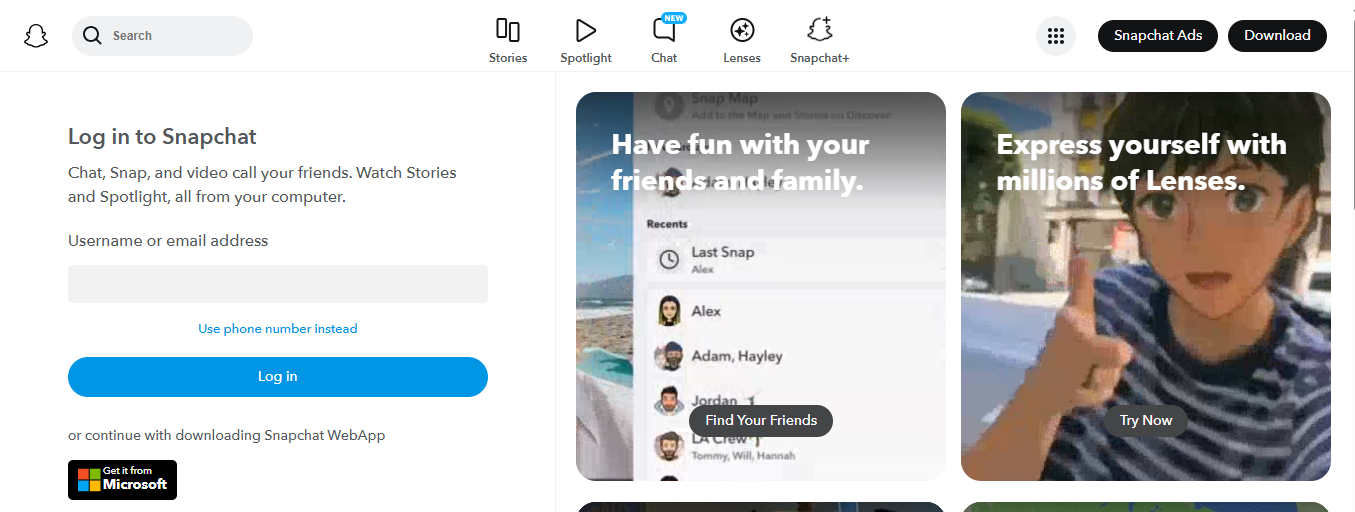Screen dimensions: 1355x512
Task: Click the Try Now button
Action: pyautogui.click(x=1146, y=420)
